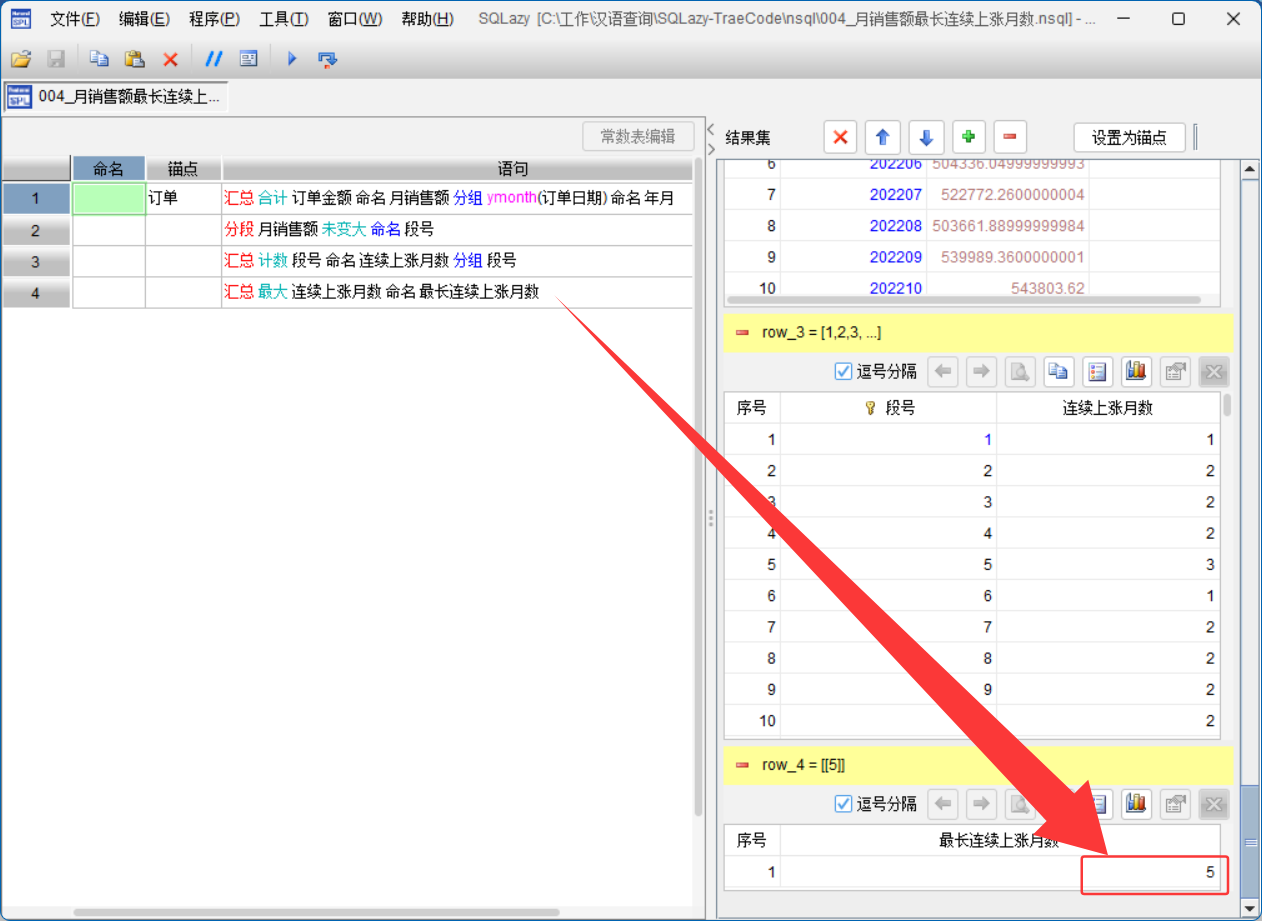Collapse the row_4 result panel

(x=742, y=765)
